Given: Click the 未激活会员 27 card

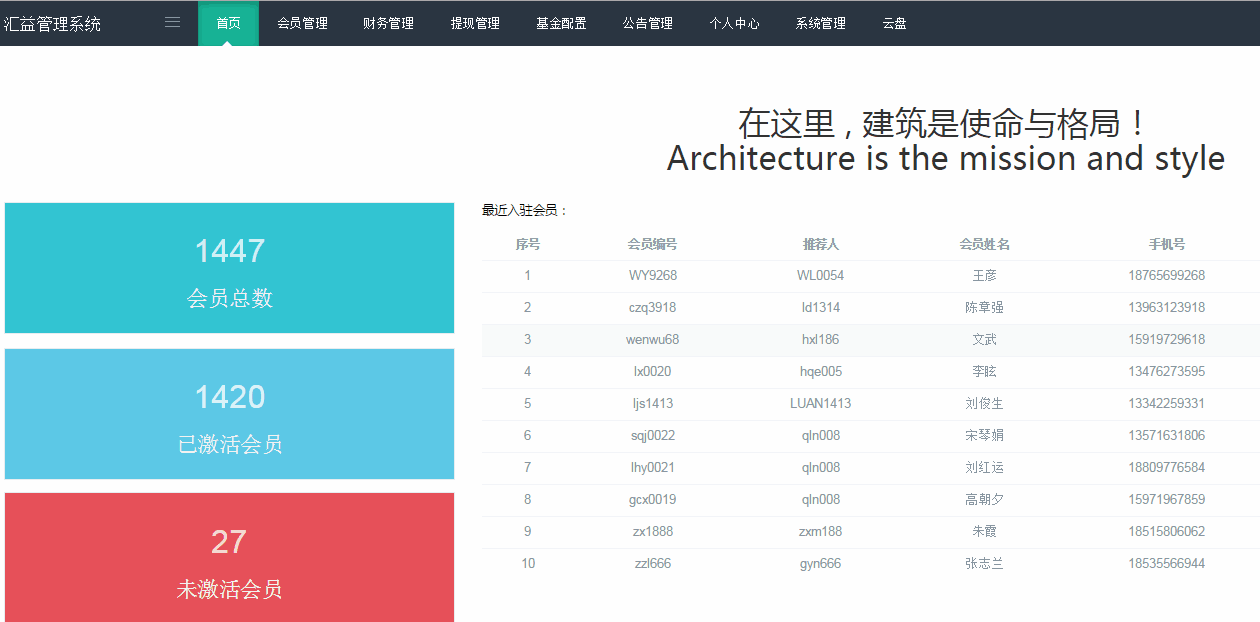Looking at the screenshot, I should (229, 558).
